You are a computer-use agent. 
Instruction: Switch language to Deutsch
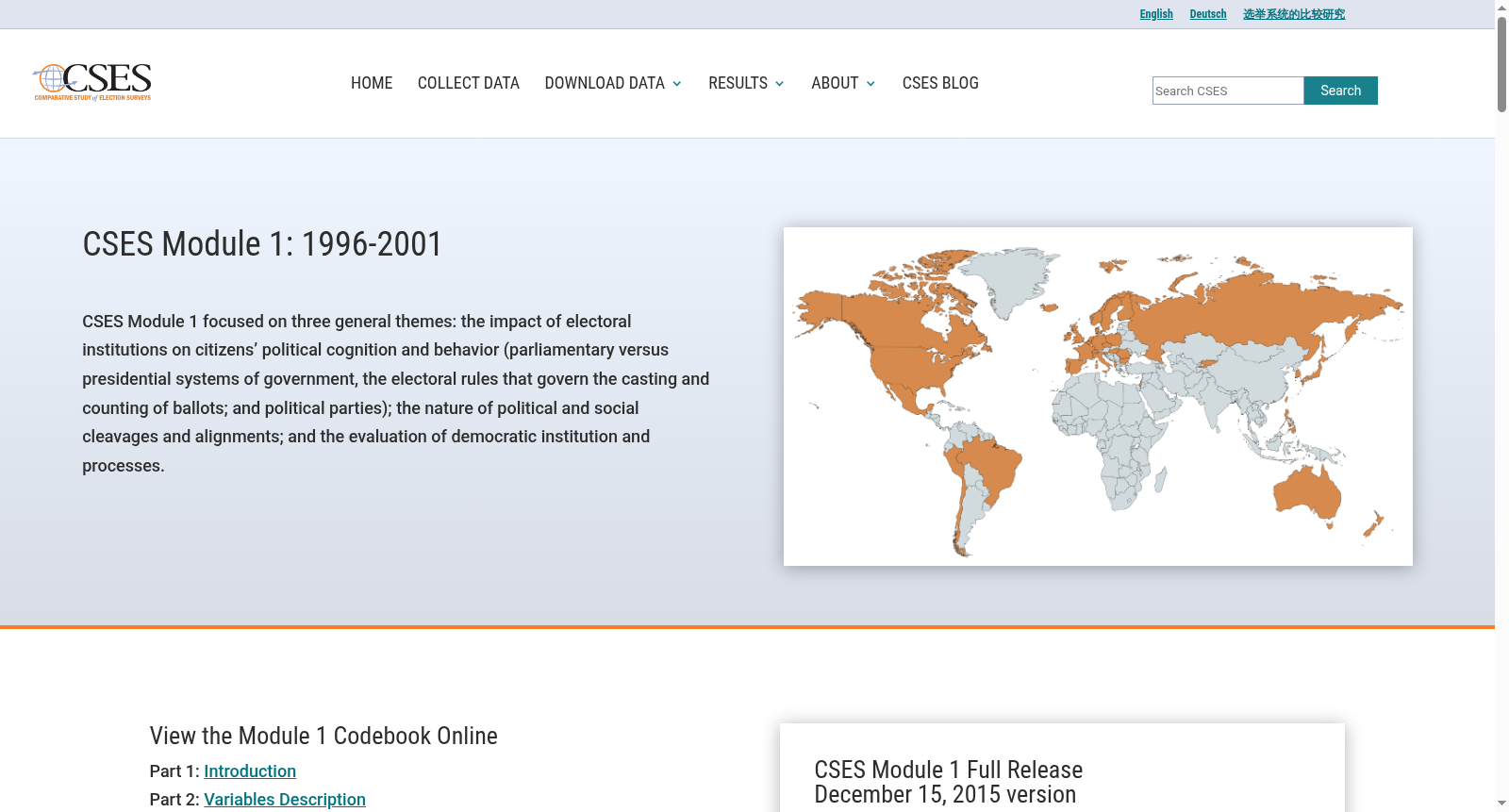tap(1208, 14)
